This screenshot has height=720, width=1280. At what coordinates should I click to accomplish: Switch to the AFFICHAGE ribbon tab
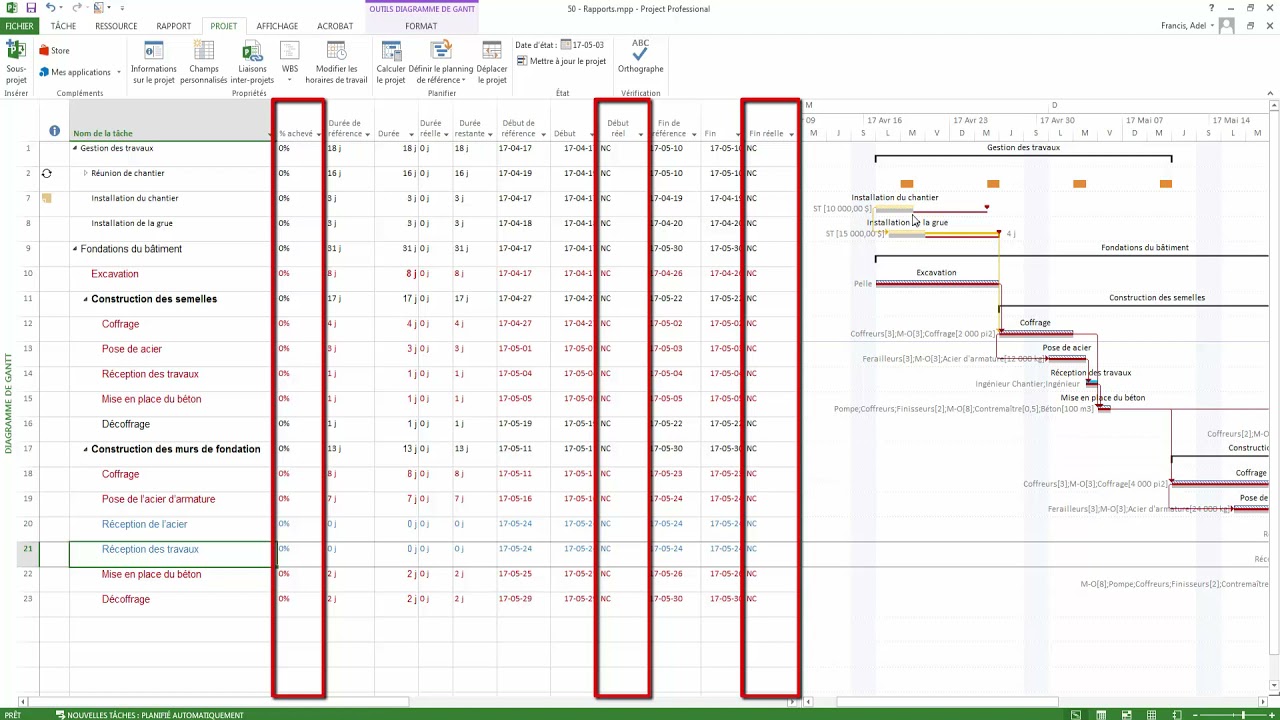pyautogui.click(x=277, y=26)
